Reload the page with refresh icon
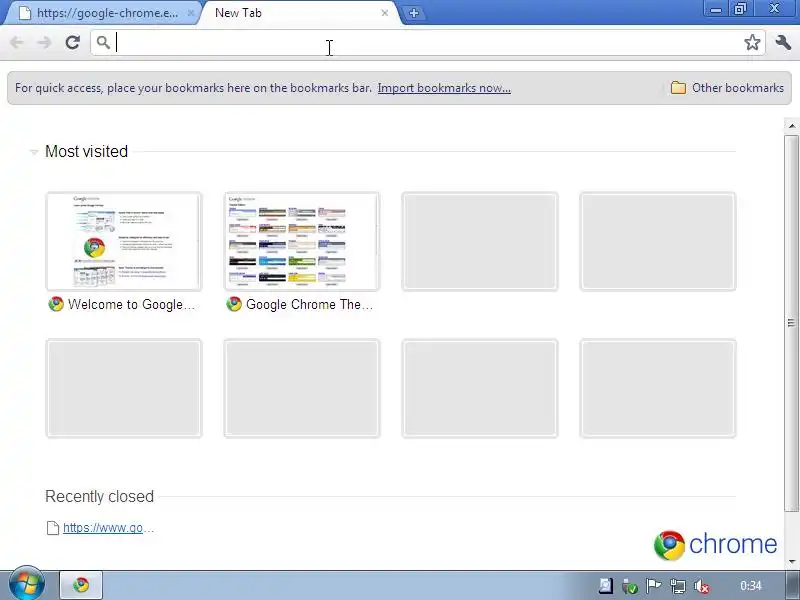This screenshot has height=600, width=800. [x=72, y=42]
